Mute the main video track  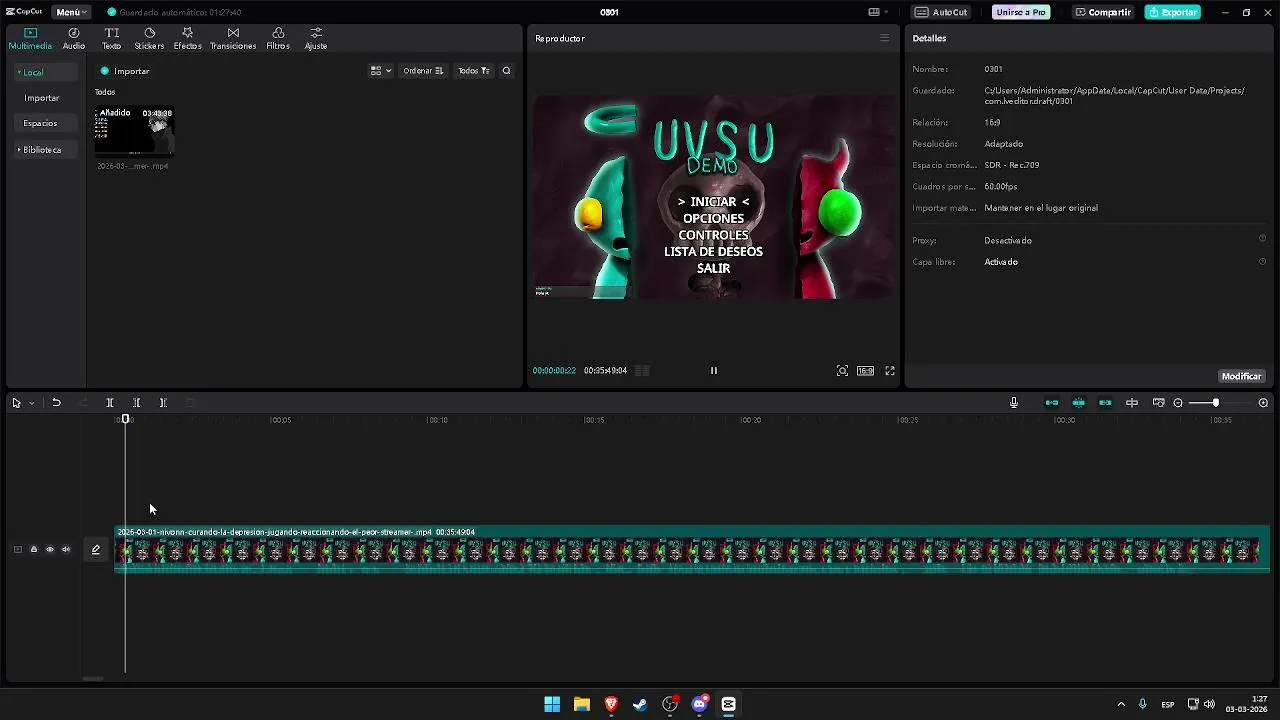click(x=66, y=549)
